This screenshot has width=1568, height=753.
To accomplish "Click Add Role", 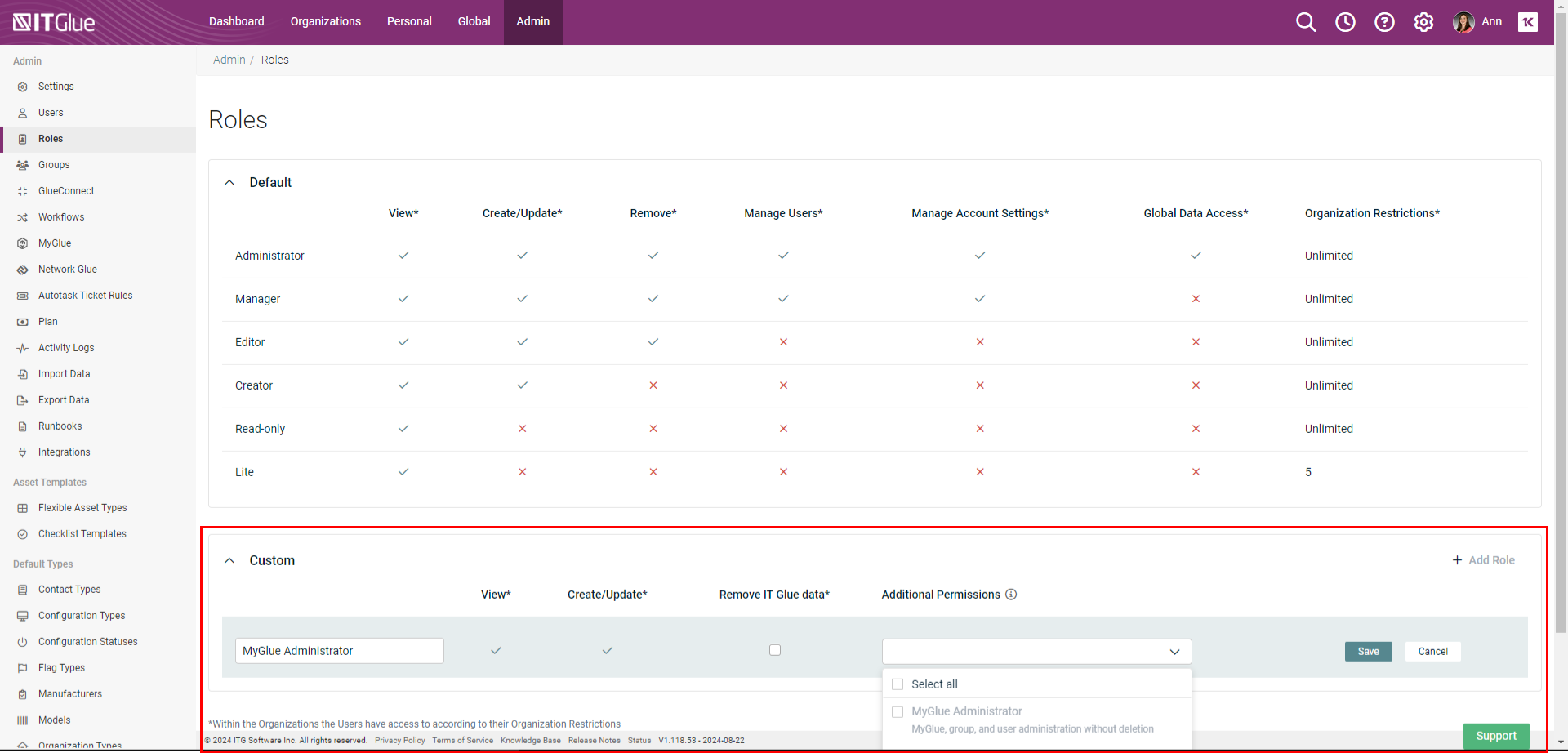I will coord(1483,560).
